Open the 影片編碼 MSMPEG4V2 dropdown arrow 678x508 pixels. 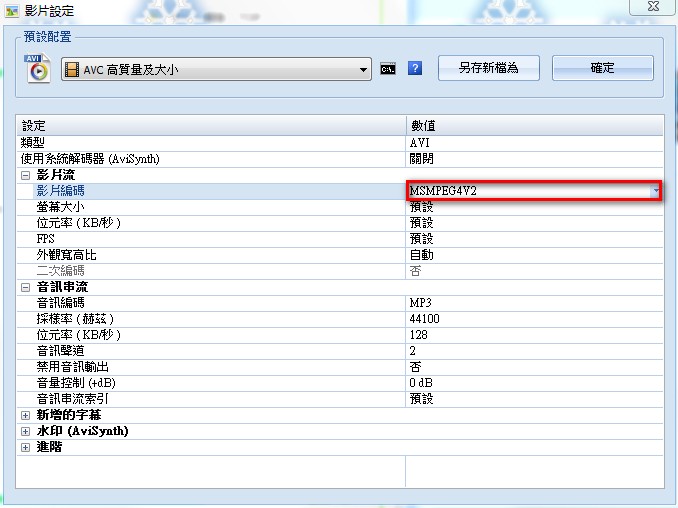pyautogui.click(x=656, y=191)
